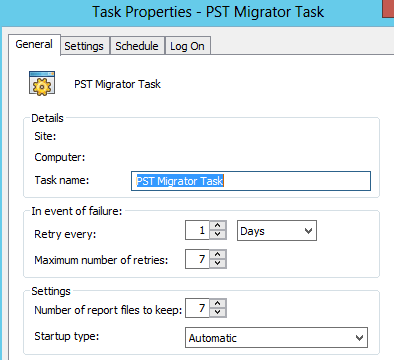The height and width of the screenshot is (360, 394).
Task: Open the Days retry unit dropdown
Action: click(277, 231)
